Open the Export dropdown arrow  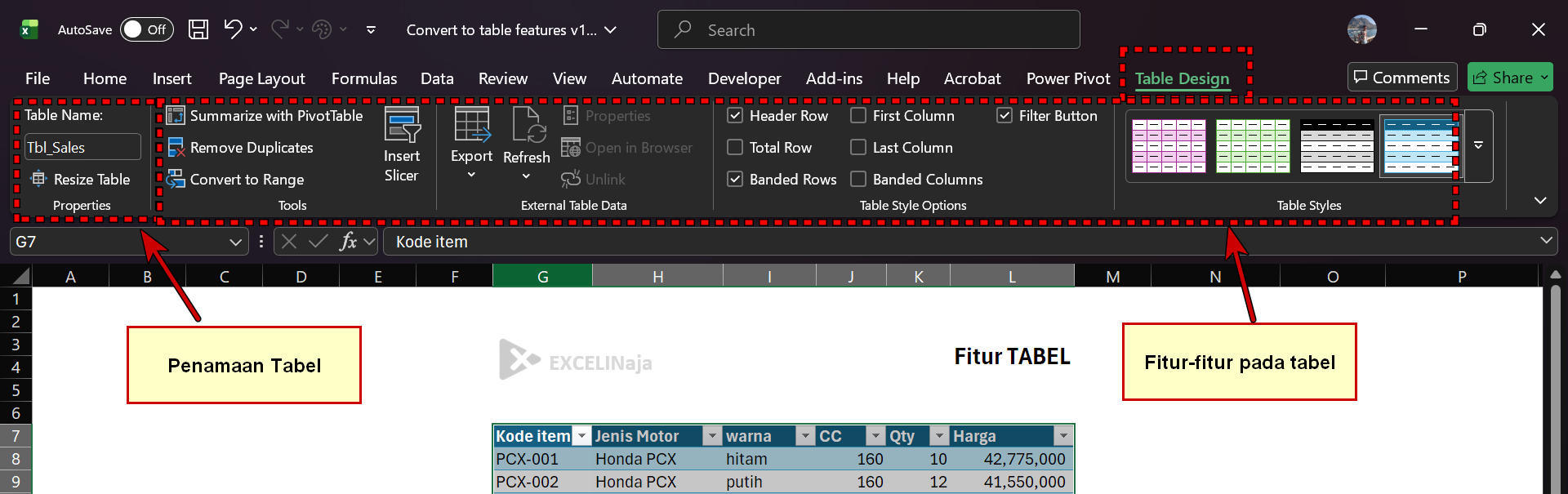point(471,175)
